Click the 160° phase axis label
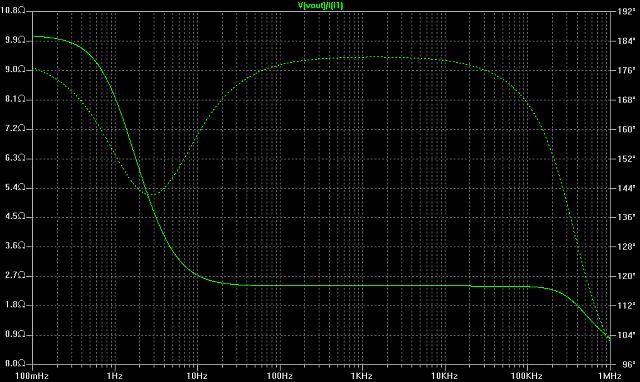This screenshot has height=382, width=640. click(x=626, y=129)
